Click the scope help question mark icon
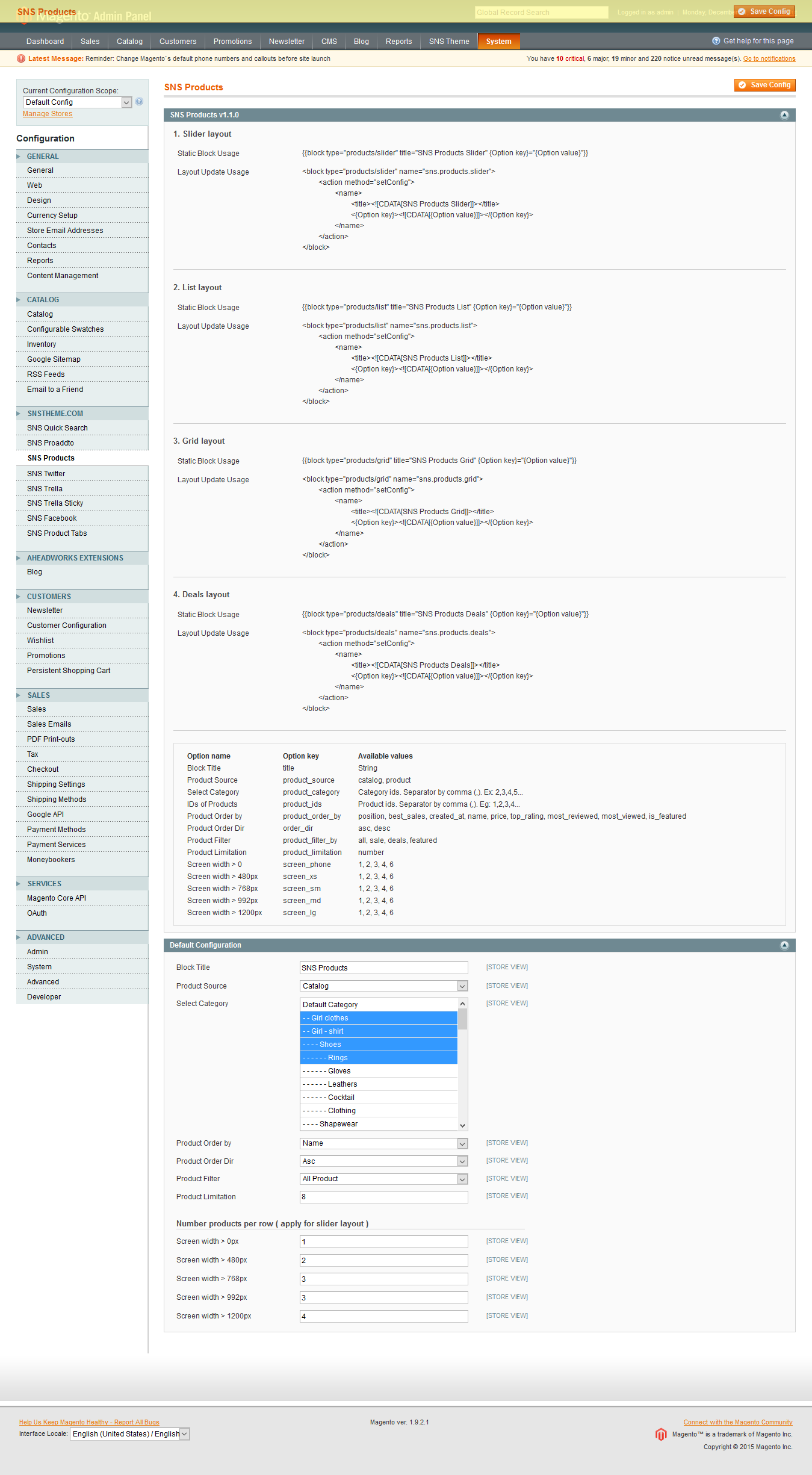This screenshot has width=812, height=1475. tap(139, 102)
